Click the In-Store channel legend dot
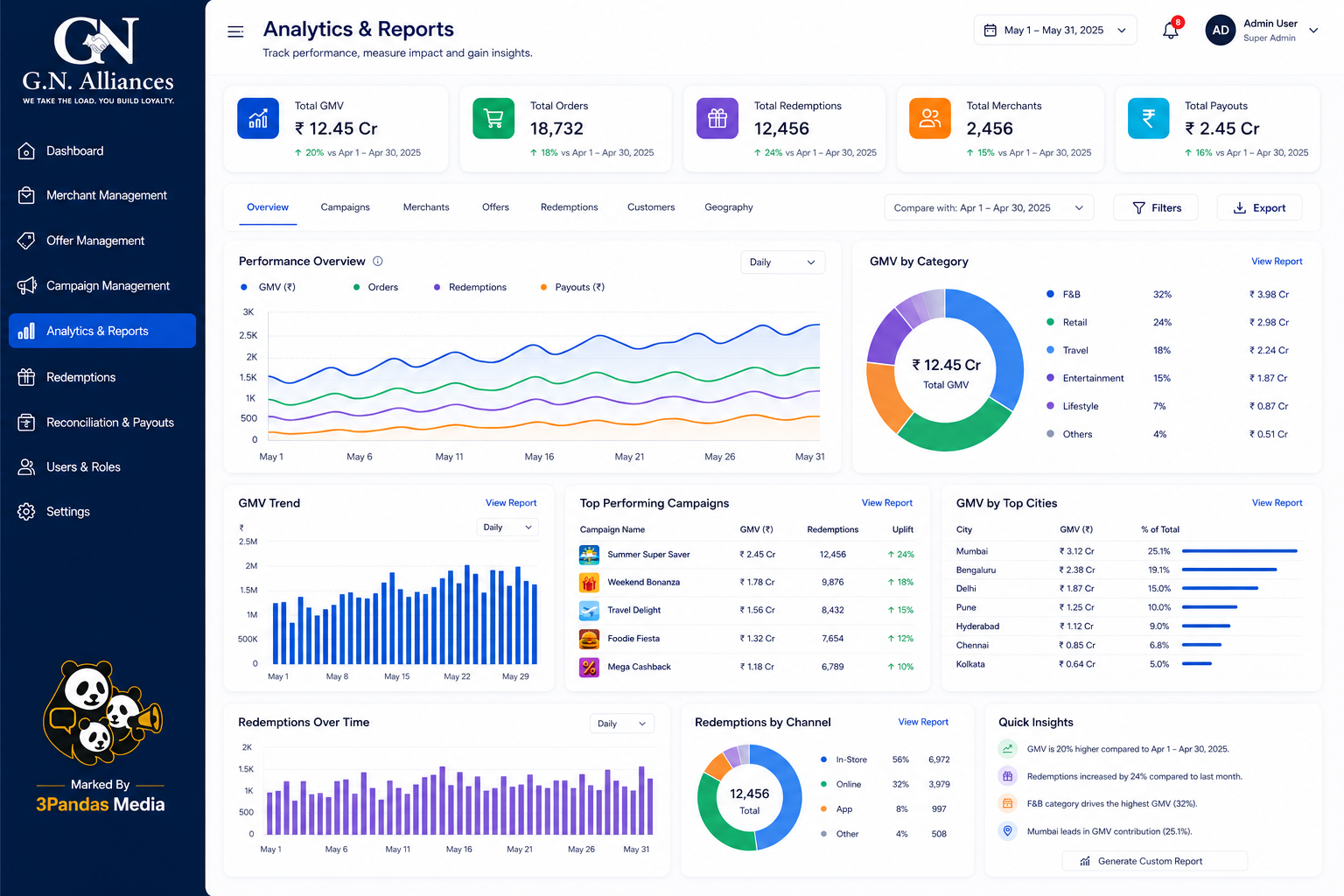The height and width of the screenshot is (896, 1344). coord(823,759)
